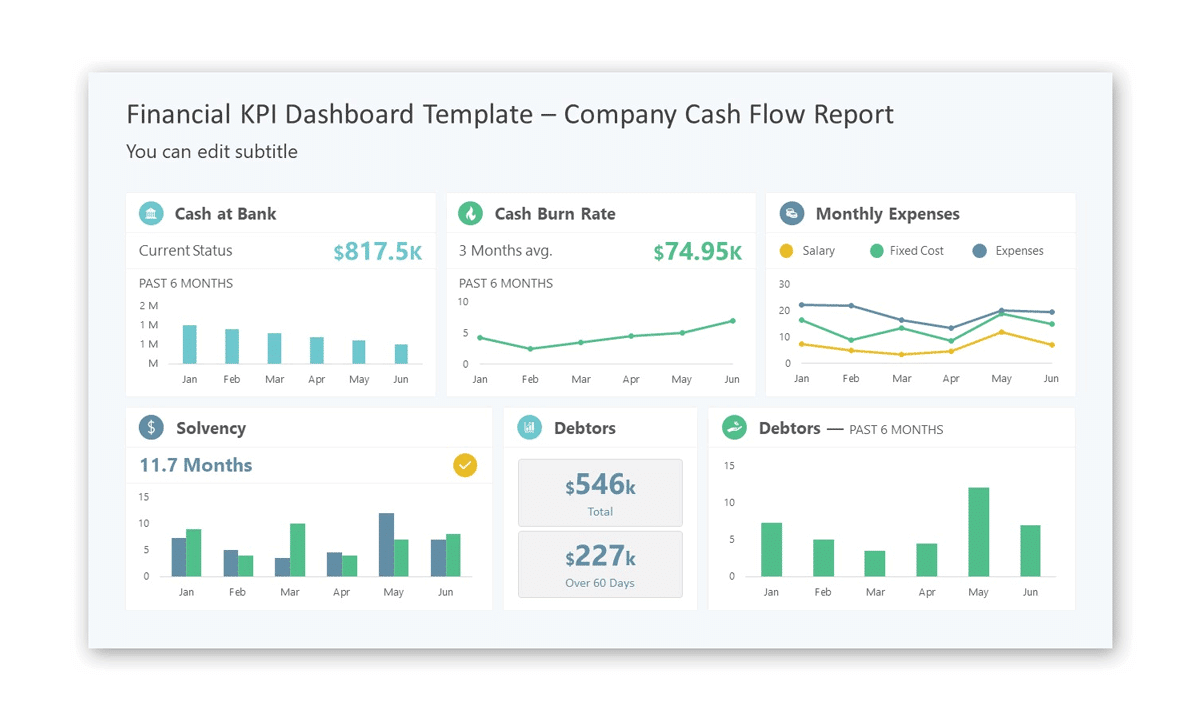This screenshot has height=720, width=1200.
Task: Click the green Debtors handshake icon
Action: [x=735, y=428]
